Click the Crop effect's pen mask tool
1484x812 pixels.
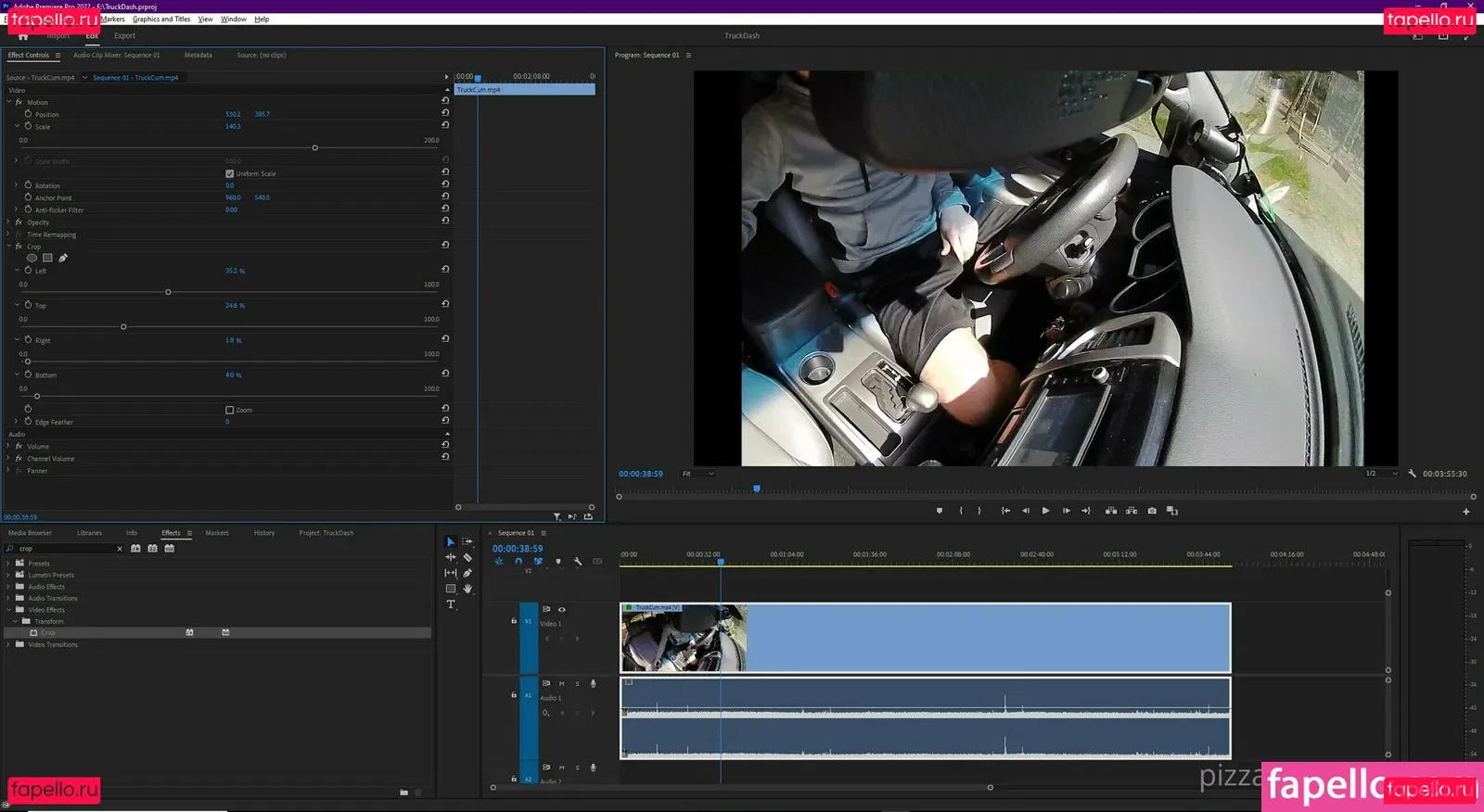point(63,259)
